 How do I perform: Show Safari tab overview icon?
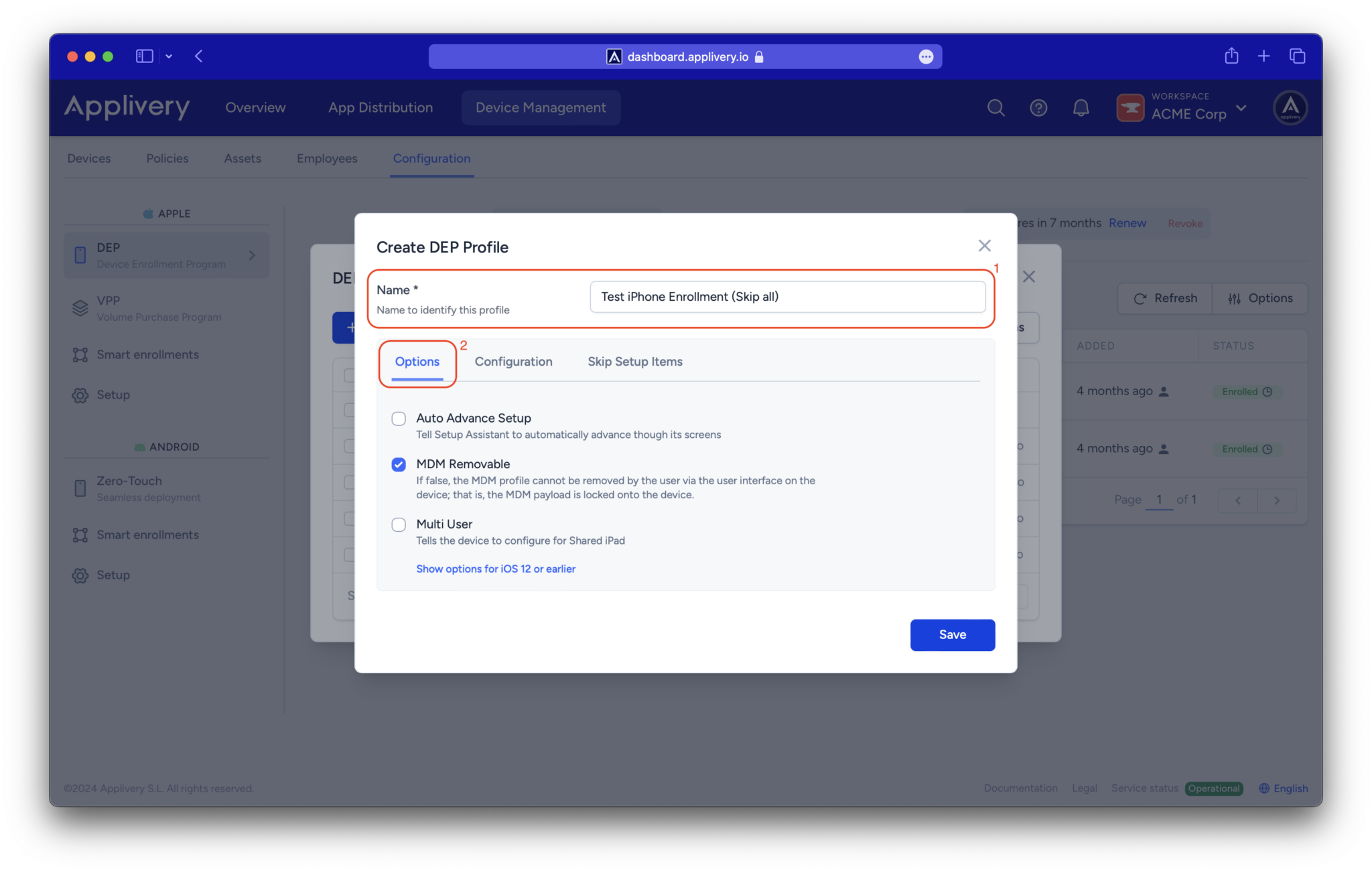click(x=1297, y=56)
